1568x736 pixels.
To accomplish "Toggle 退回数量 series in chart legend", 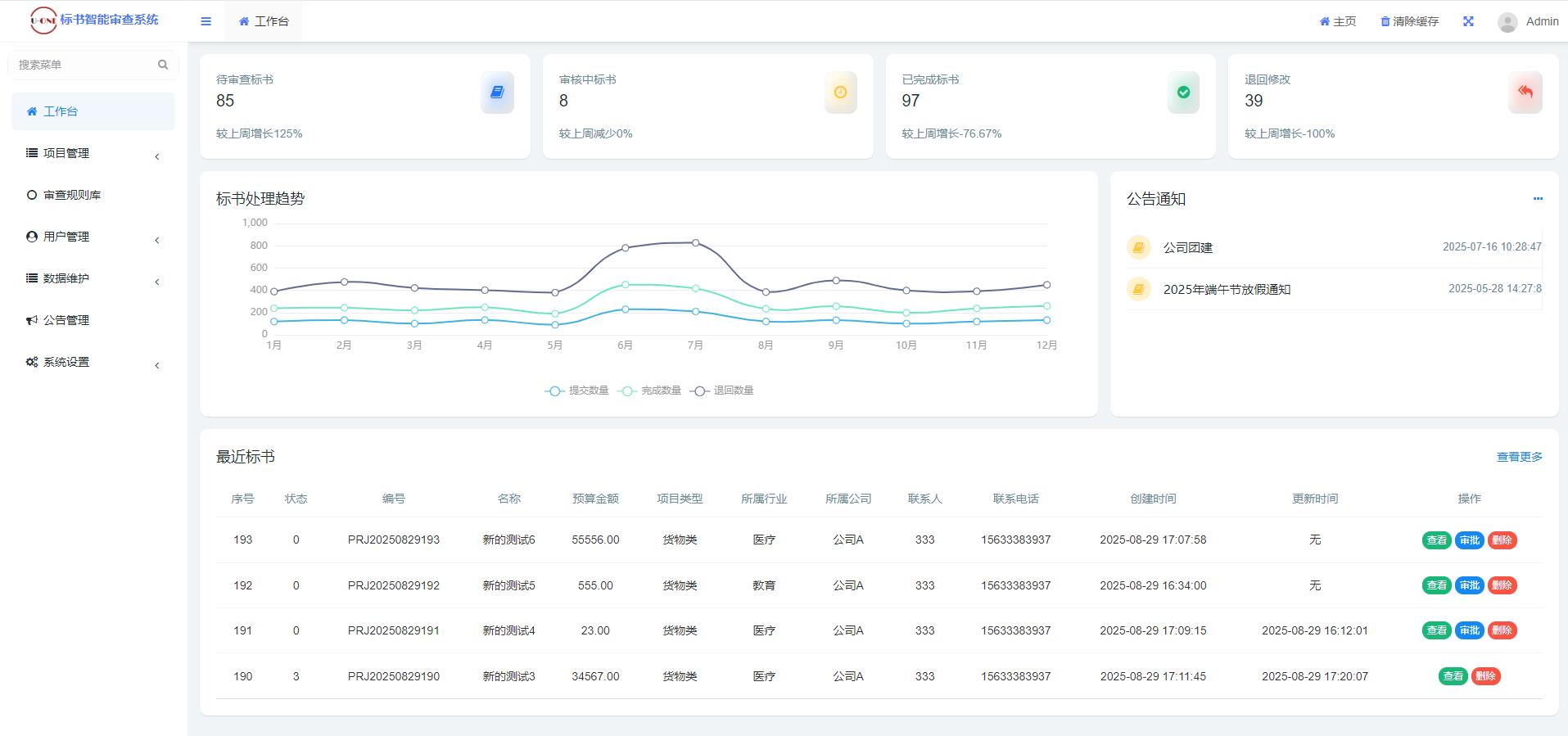I will (x=722, y=391).
